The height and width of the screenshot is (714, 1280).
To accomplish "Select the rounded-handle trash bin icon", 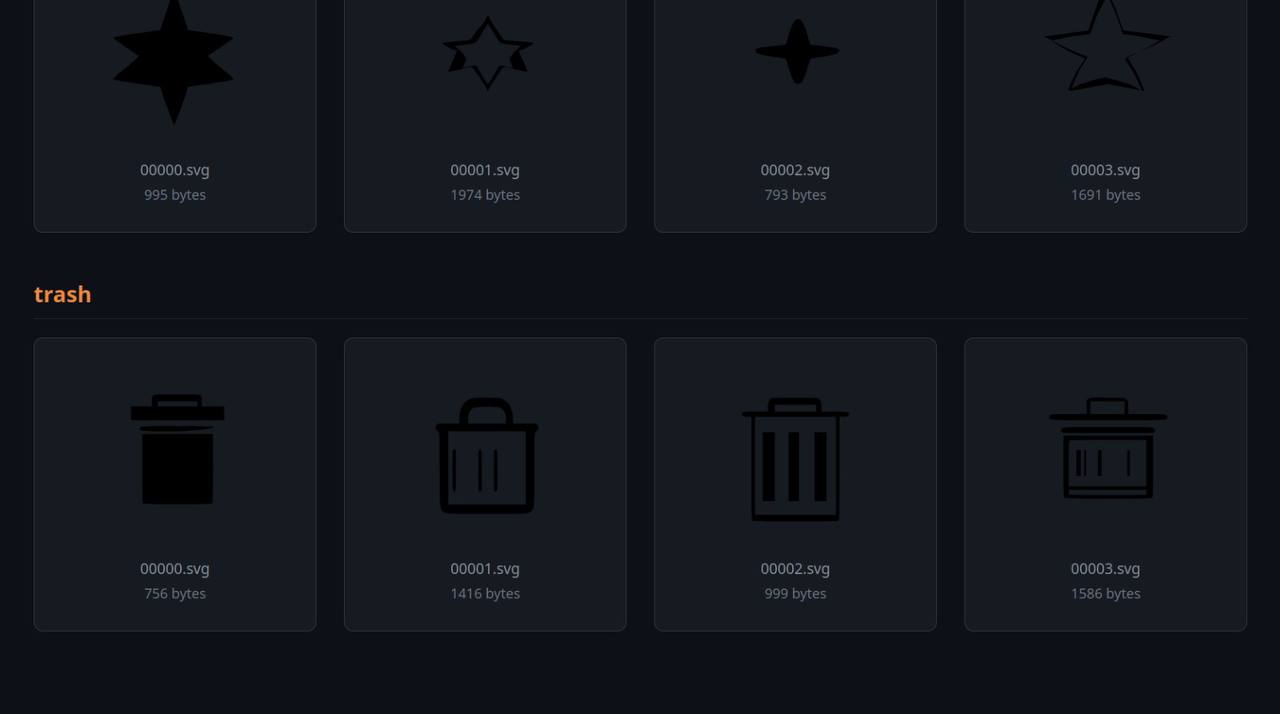I will tap(487, 456).
